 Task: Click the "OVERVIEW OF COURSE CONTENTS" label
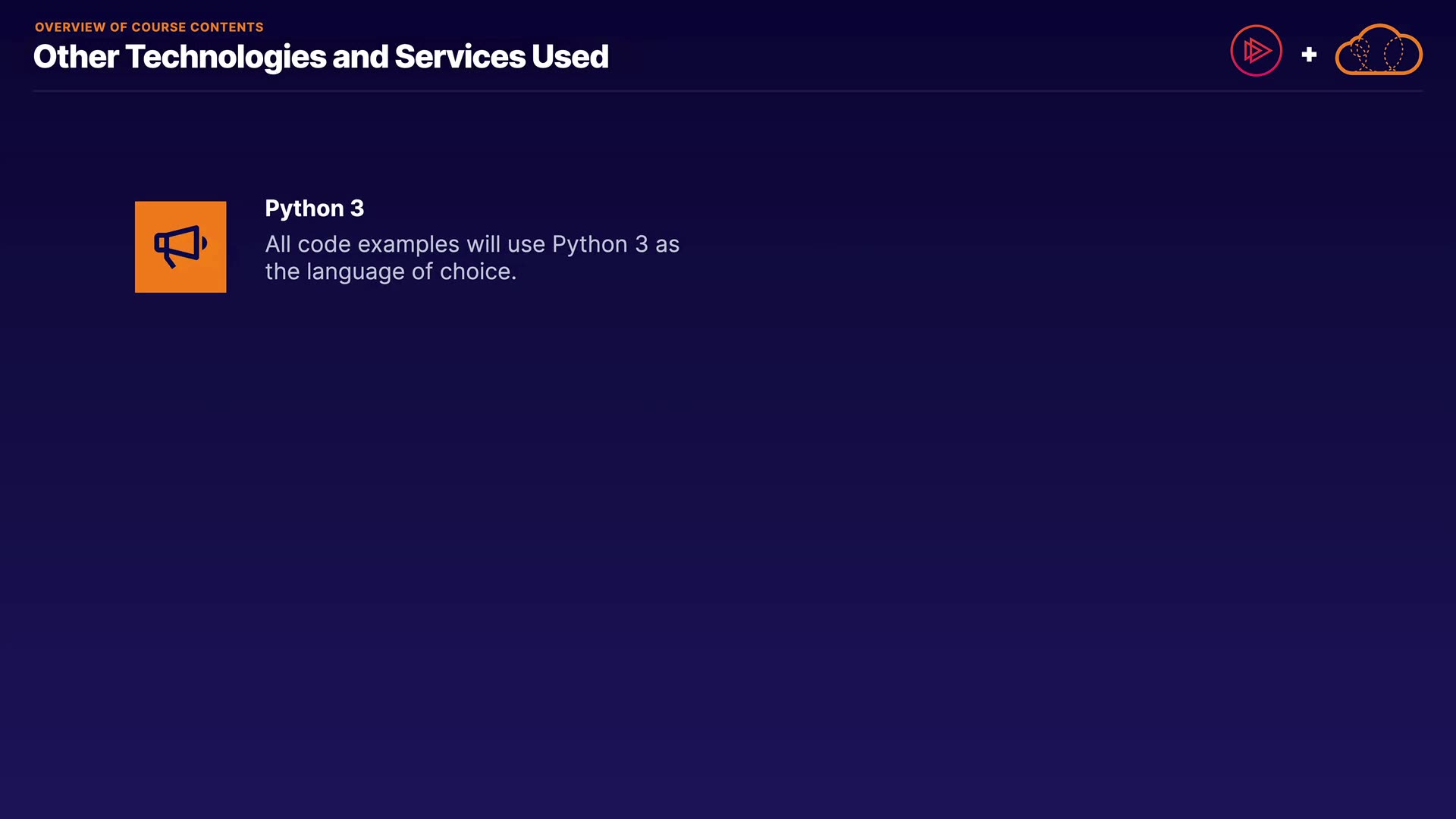(149, 27)
